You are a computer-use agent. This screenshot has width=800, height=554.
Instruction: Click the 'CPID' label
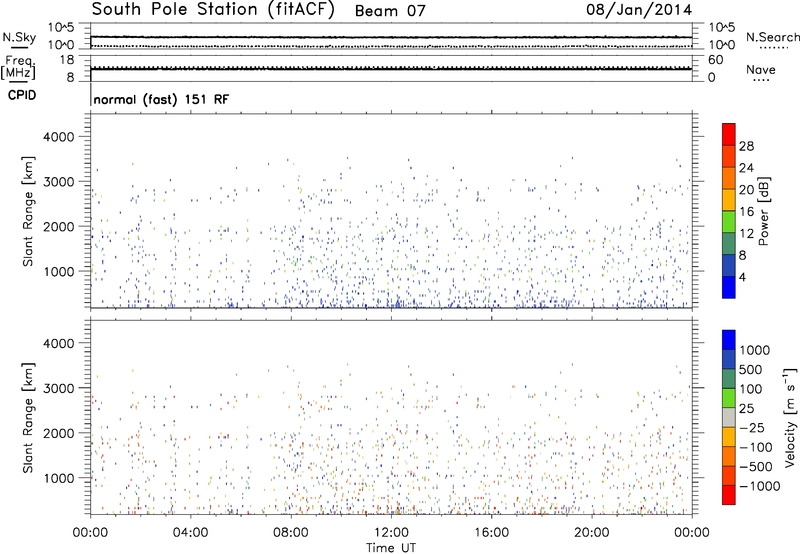coord(22,95)
